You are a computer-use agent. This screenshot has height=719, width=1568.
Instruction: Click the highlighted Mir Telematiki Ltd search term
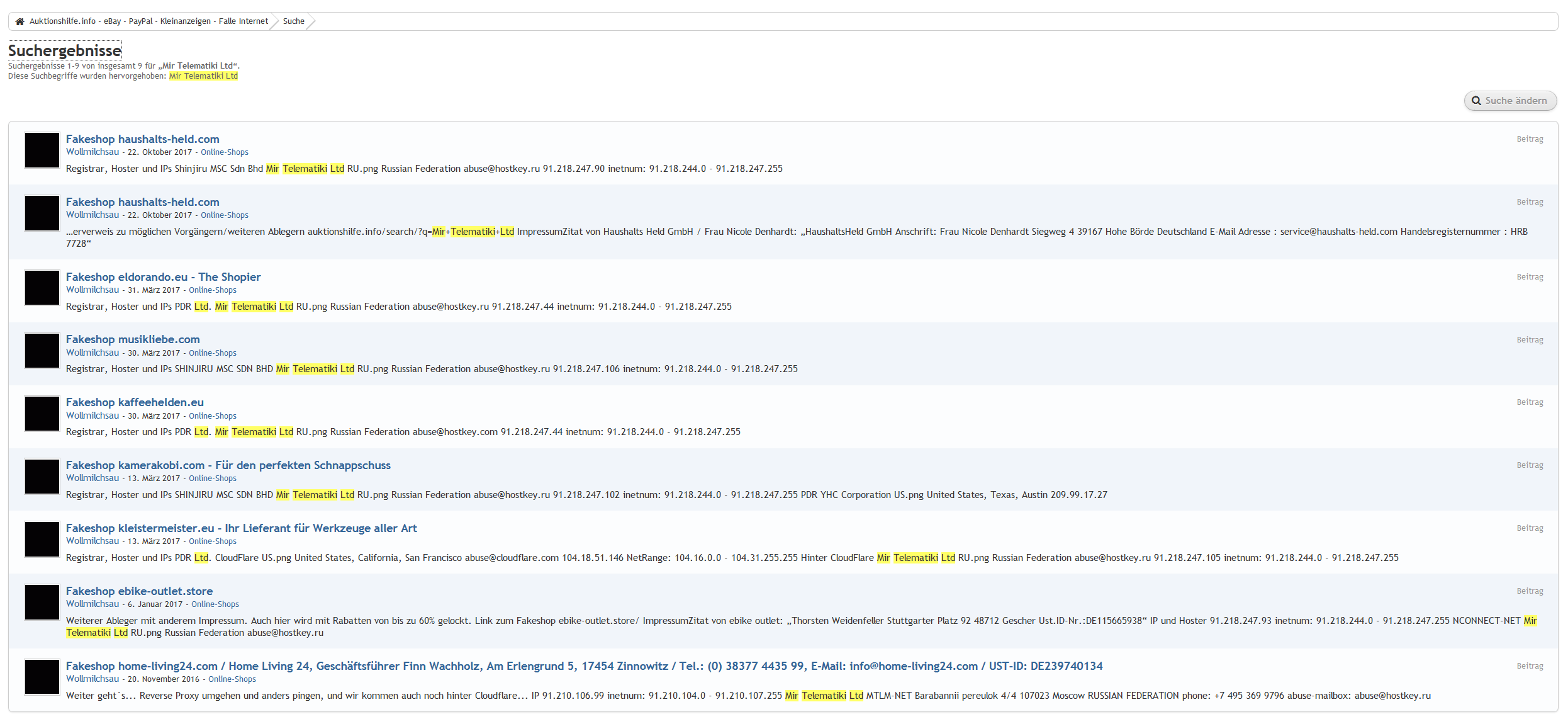(x=203, y=76)
